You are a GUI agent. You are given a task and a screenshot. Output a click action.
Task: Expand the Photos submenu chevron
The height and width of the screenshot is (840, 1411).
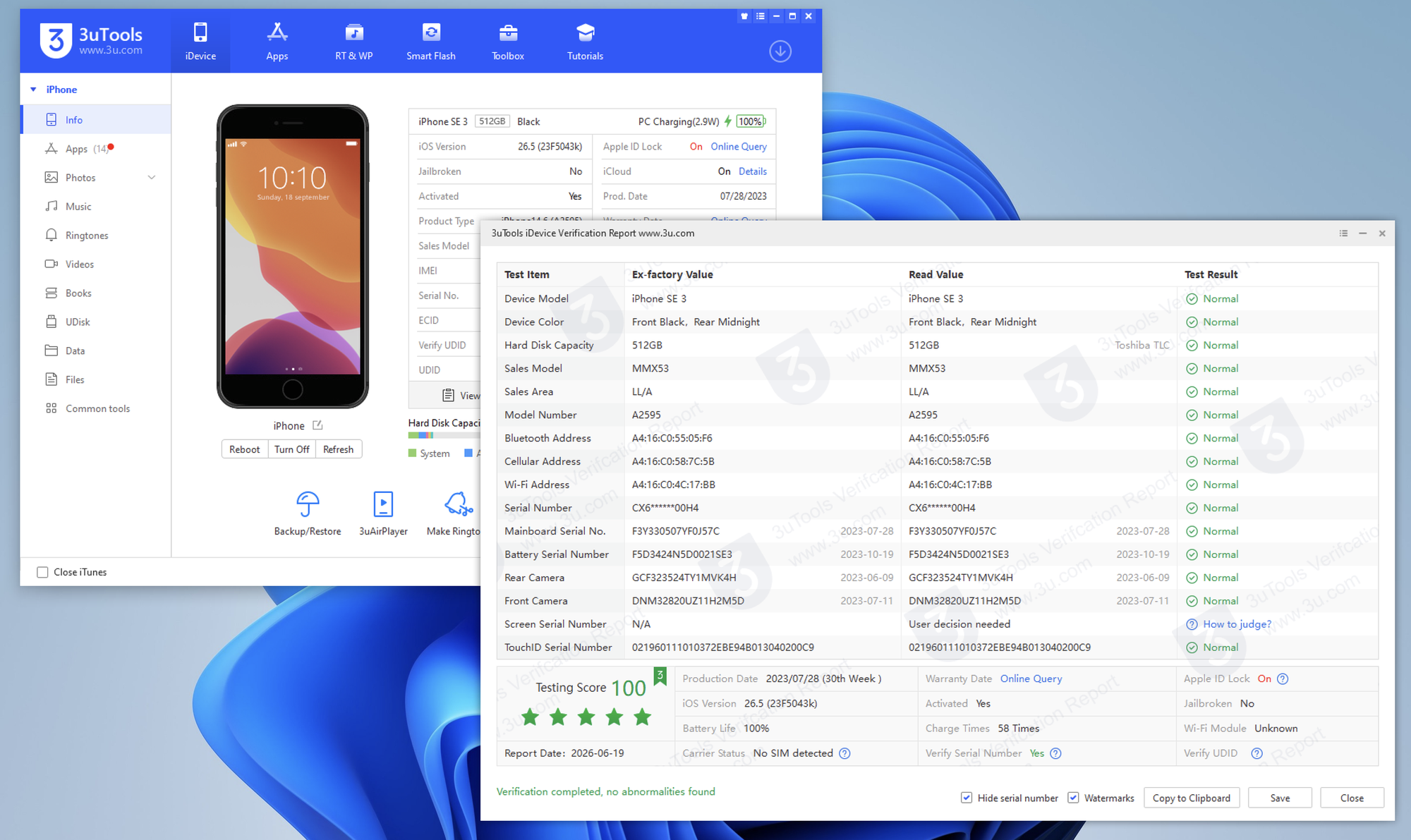coord(152,178)
